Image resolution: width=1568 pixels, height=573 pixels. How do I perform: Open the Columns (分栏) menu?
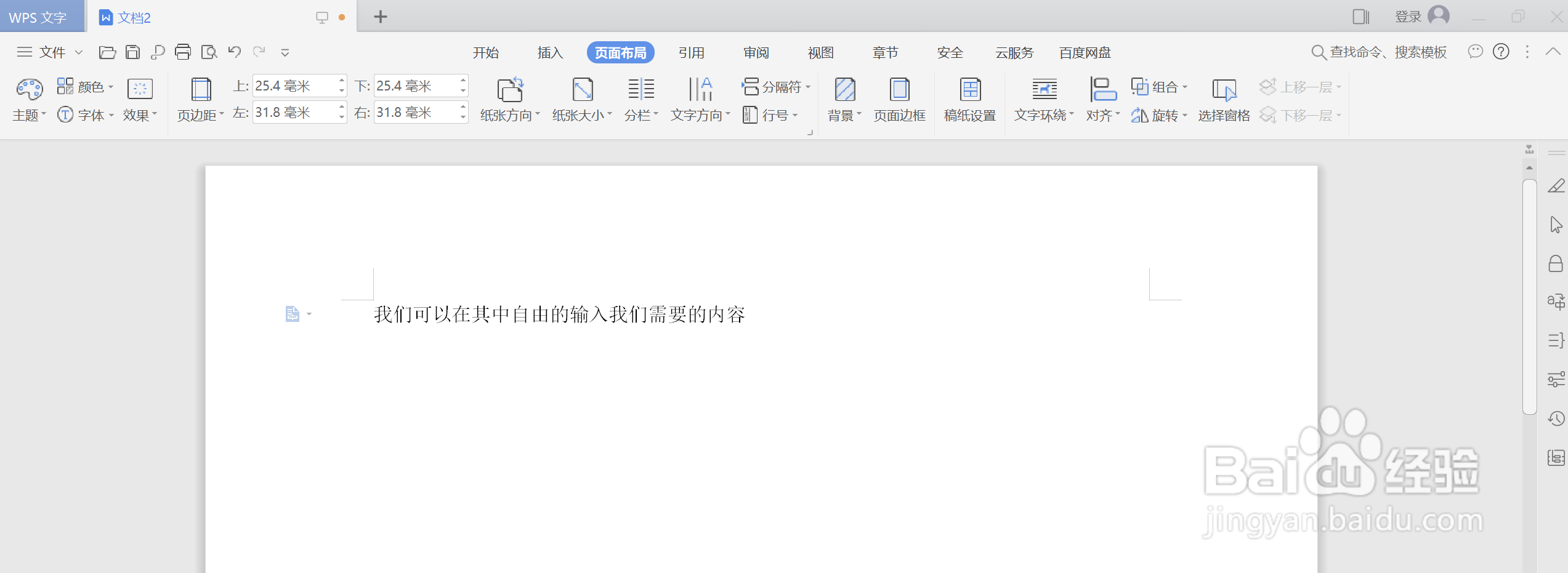tap(641, 100)
